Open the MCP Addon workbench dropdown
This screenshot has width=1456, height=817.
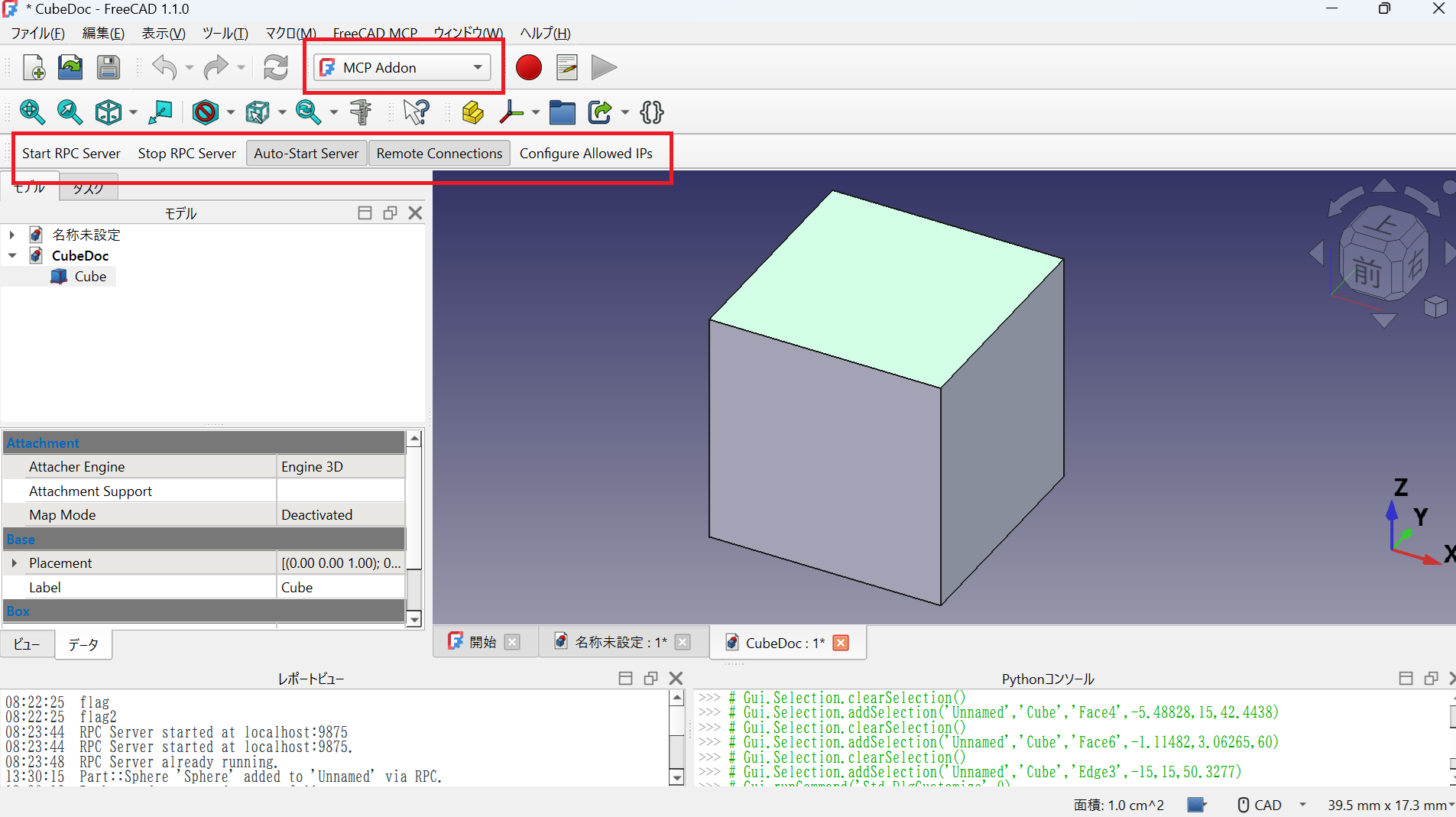403,67
